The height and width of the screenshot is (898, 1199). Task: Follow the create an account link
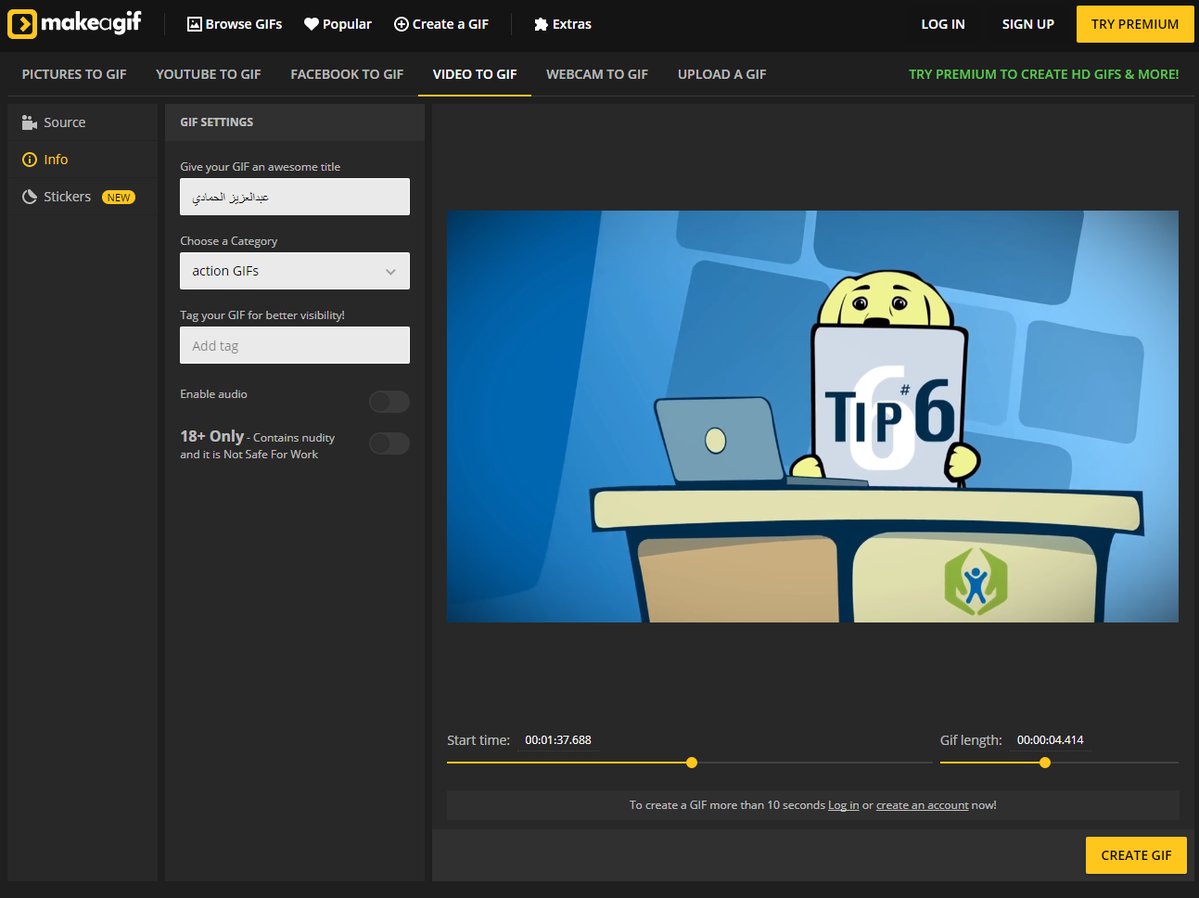pyautogui.click(x=921, y=805)
